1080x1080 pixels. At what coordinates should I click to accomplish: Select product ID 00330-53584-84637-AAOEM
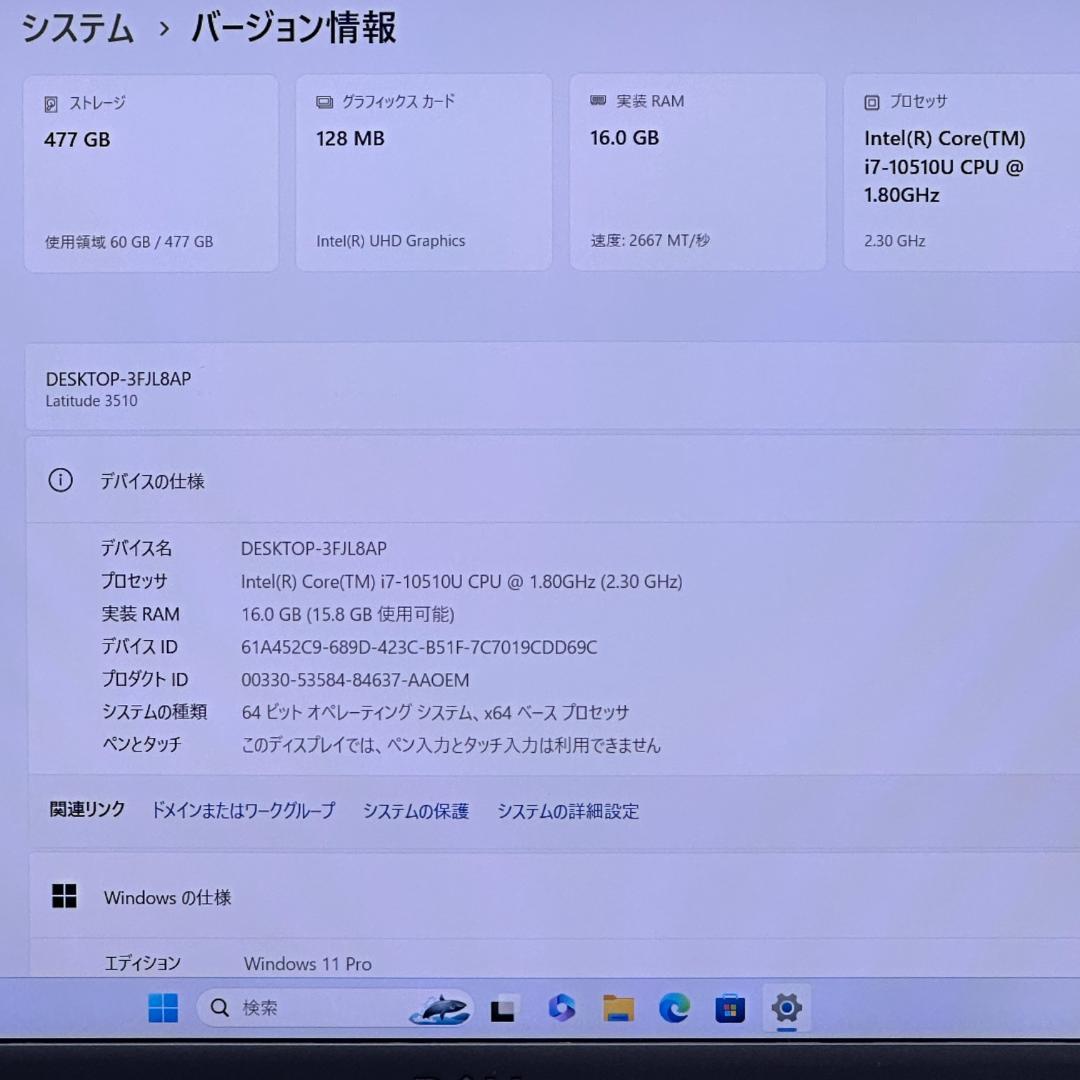[x=355, y=680]
